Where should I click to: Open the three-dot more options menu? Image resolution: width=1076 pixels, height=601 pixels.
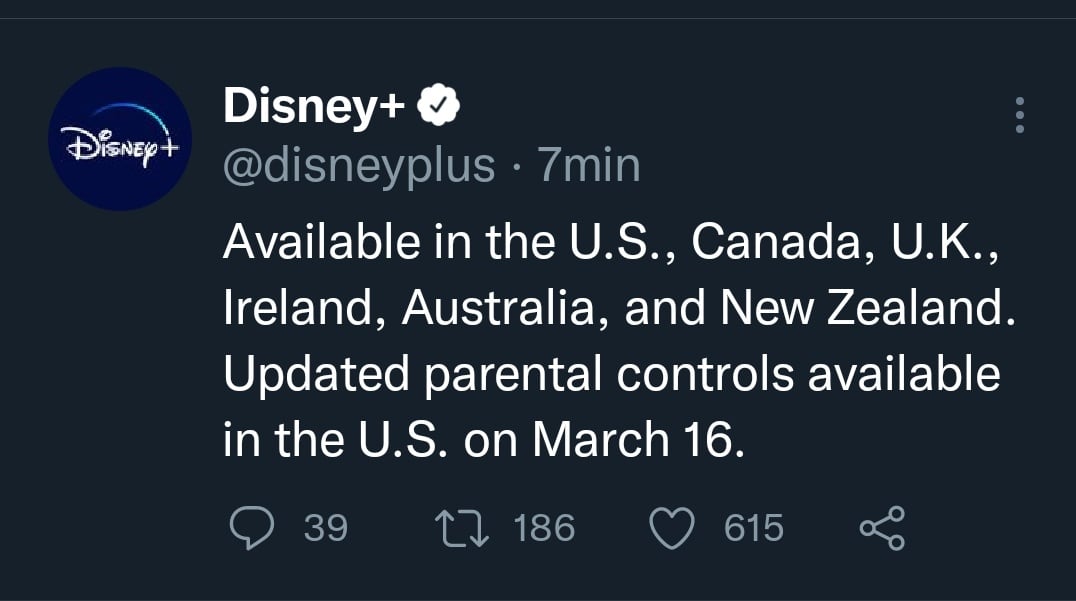click(x=1019, y=116)
